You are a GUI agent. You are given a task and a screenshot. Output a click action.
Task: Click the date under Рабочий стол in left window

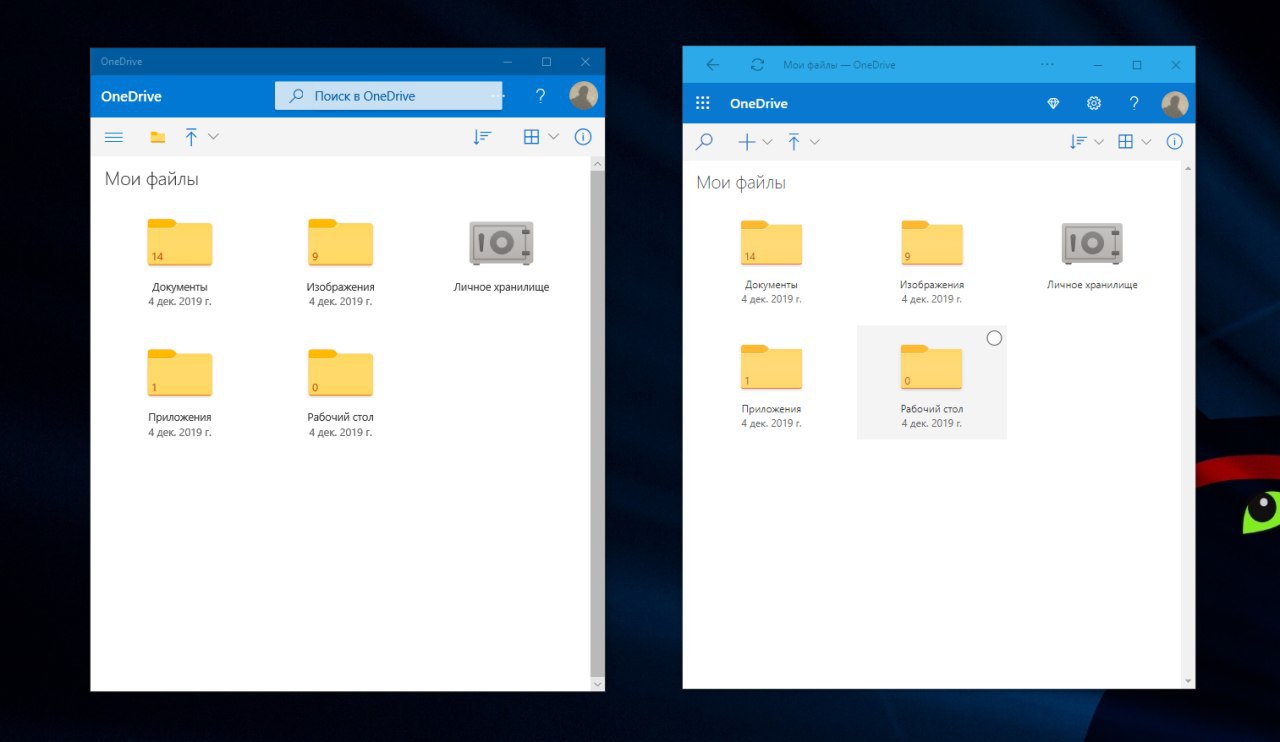click(x=340, y=432)
